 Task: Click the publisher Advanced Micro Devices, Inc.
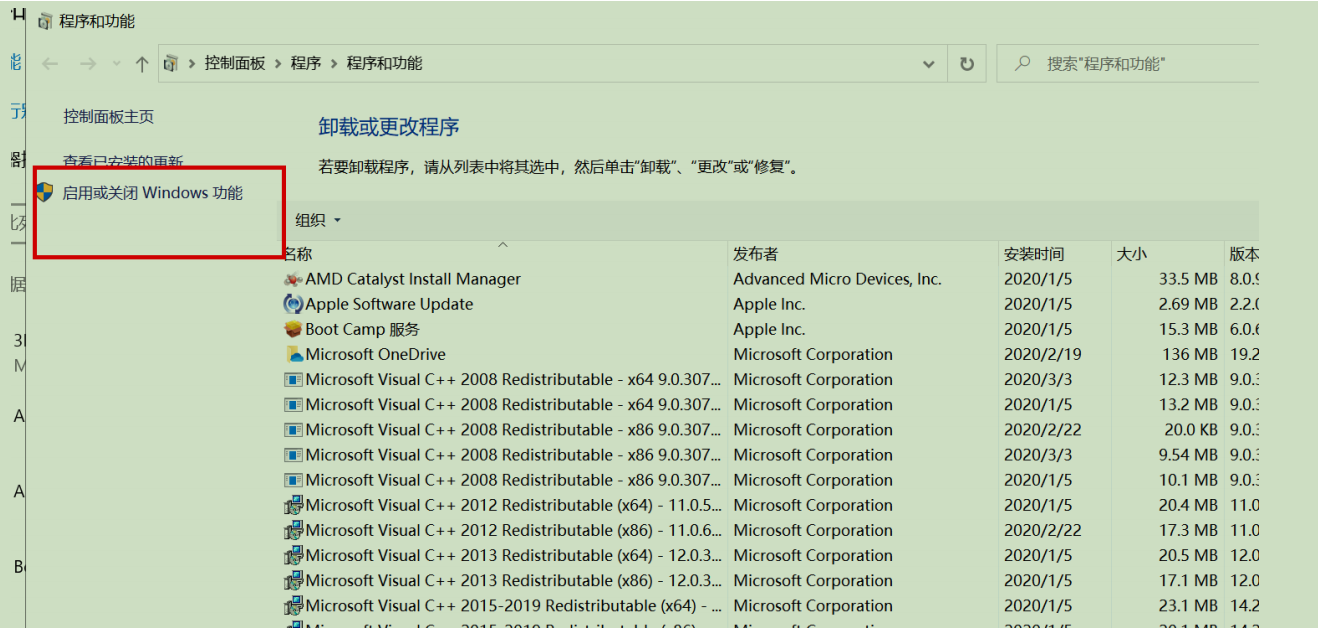tap(837, 280)
